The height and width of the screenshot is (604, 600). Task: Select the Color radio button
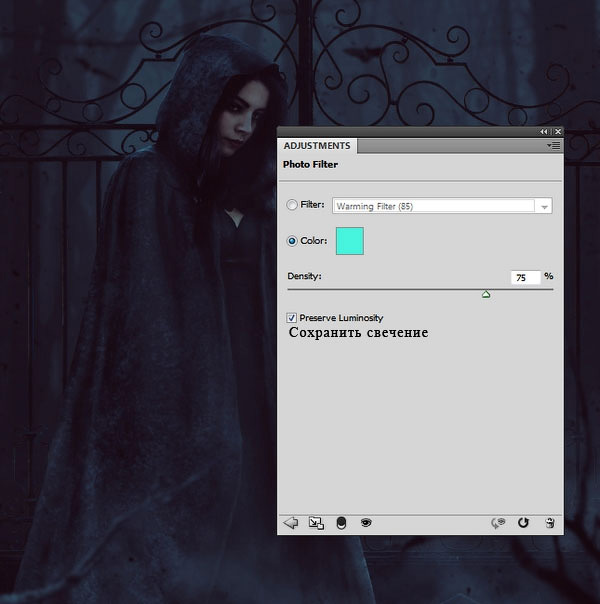click(292, 241)
